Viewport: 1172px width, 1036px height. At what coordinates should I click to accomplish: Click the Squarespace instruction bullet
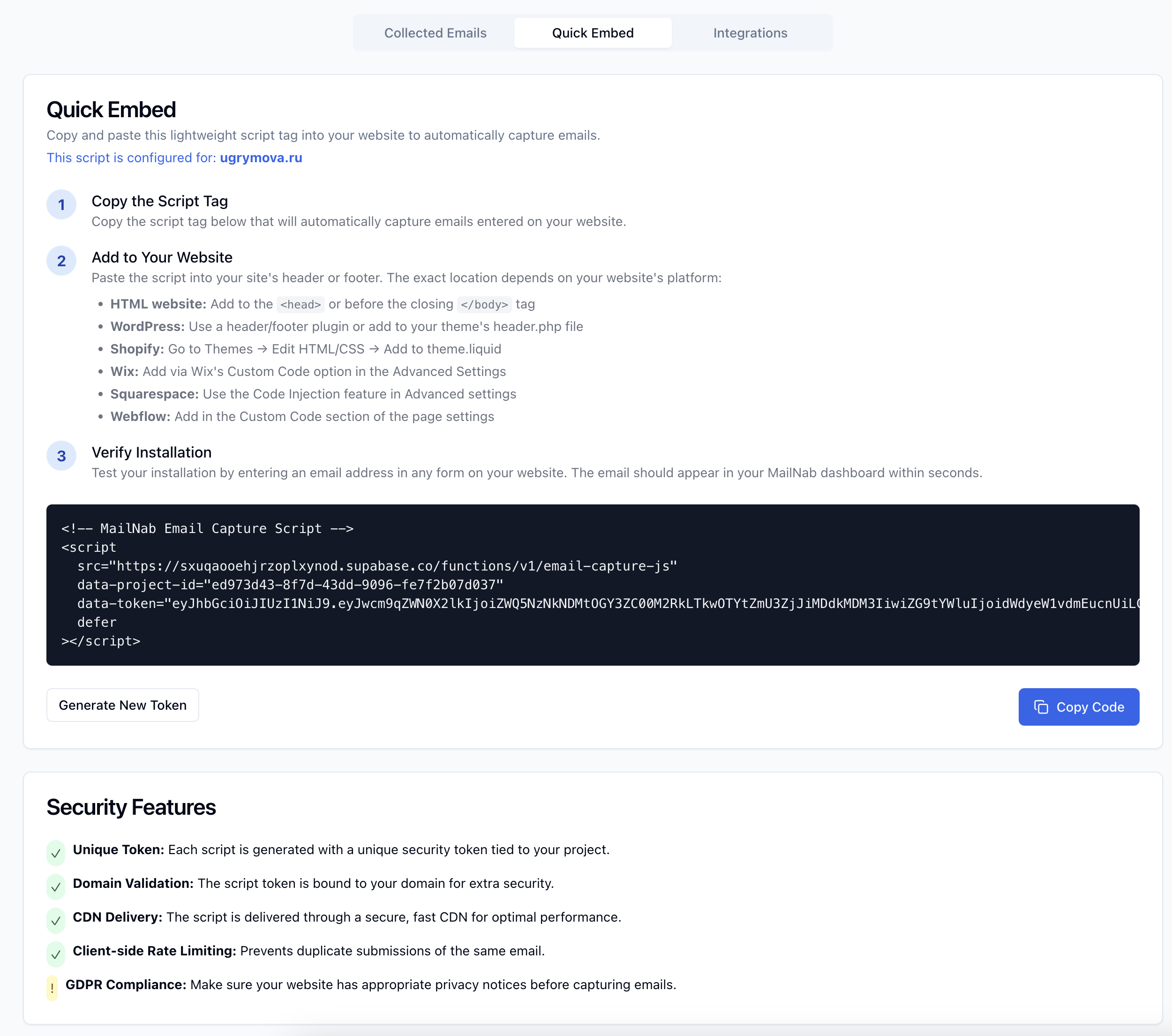click(313, 394)
